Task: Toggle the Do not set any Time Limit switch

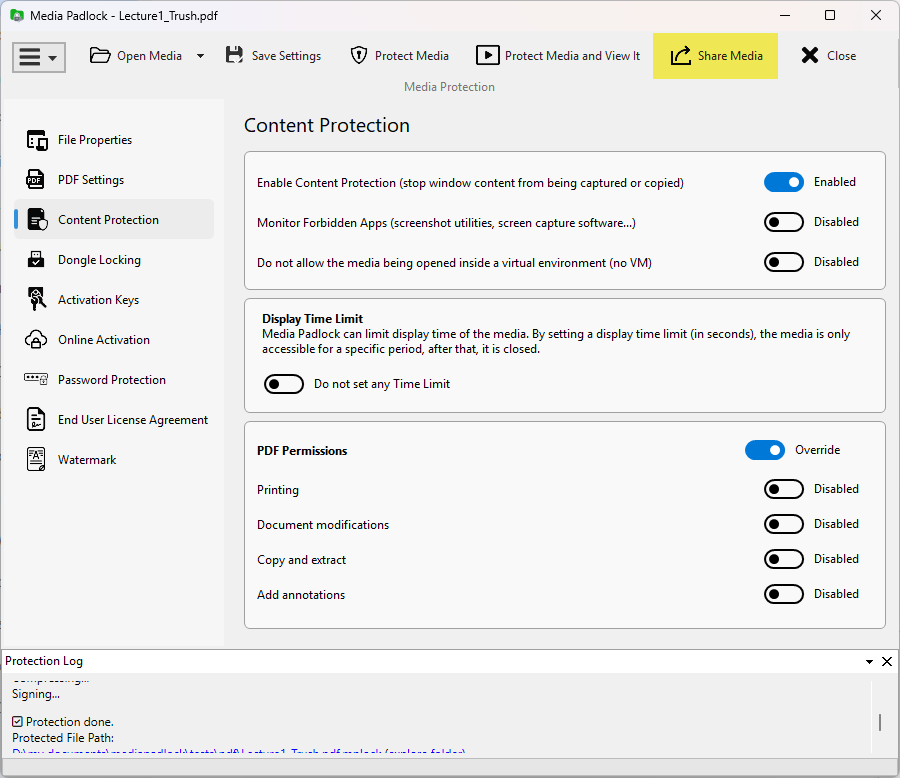Action: click(x=284, y=384)
